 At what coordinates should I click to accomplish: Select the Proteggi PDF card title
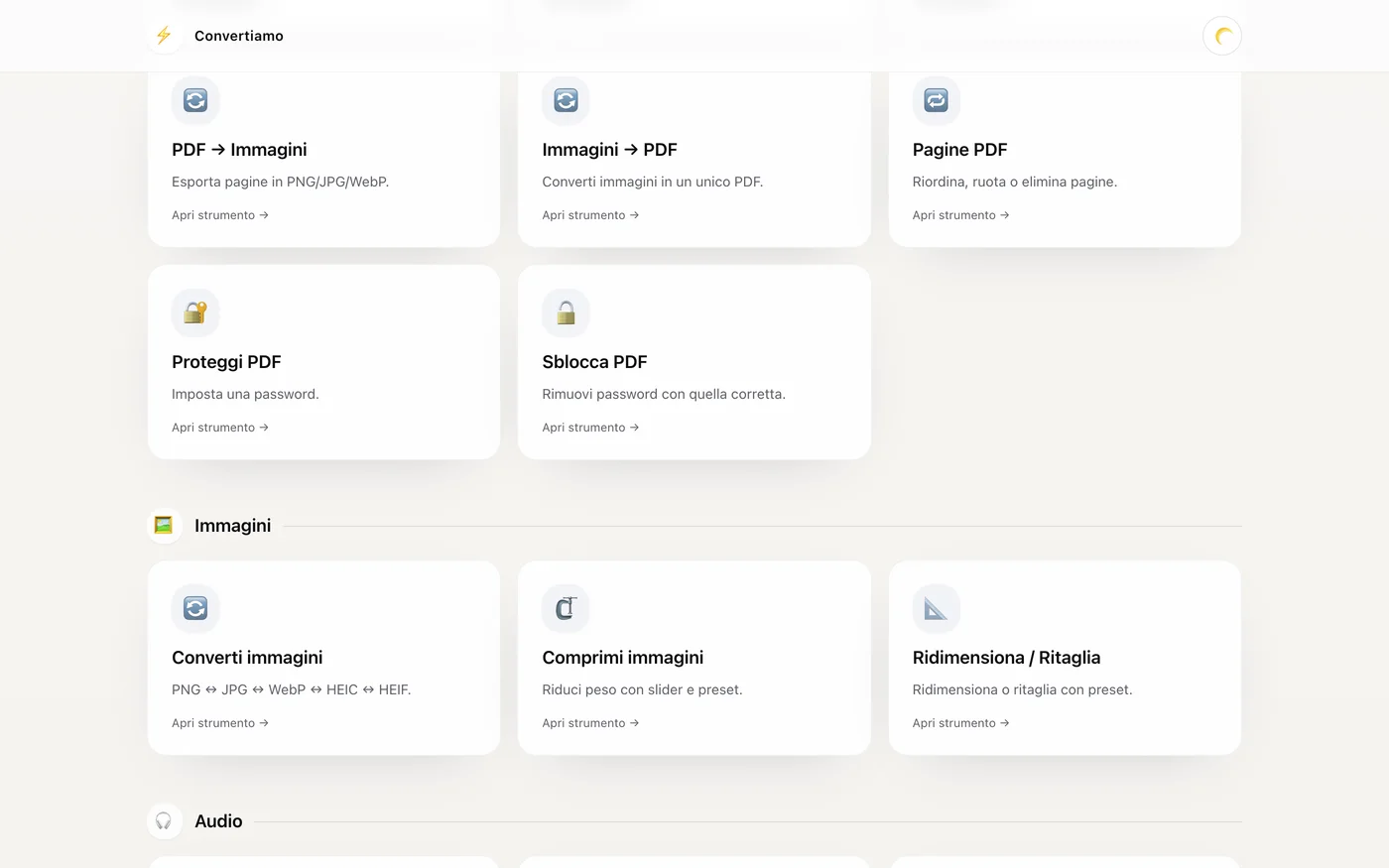tap(226, 362)
